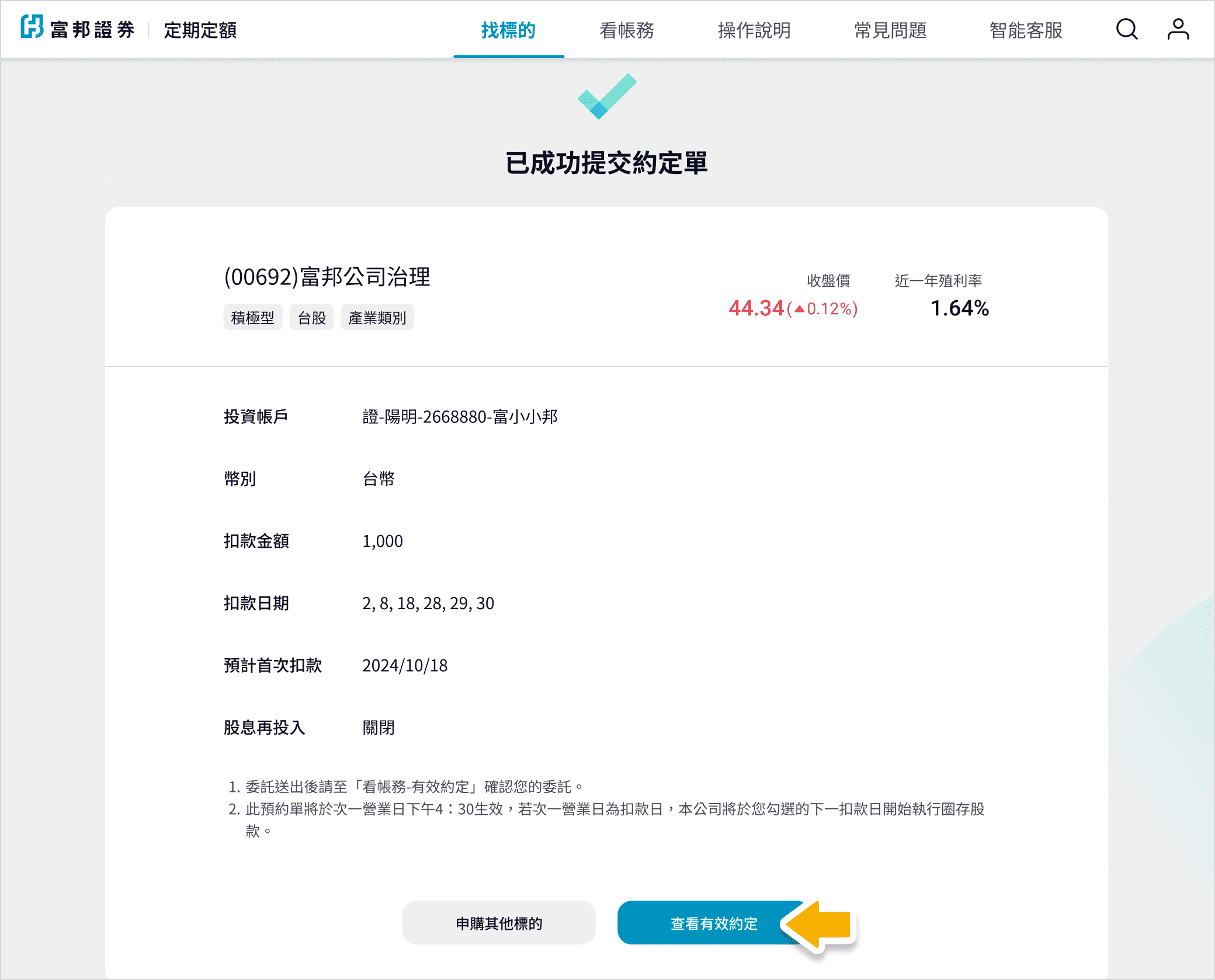The width and height of the screenshot is (1215, 980).
Task: Open 智能客服 support
Action: [x=1026, y=30]
